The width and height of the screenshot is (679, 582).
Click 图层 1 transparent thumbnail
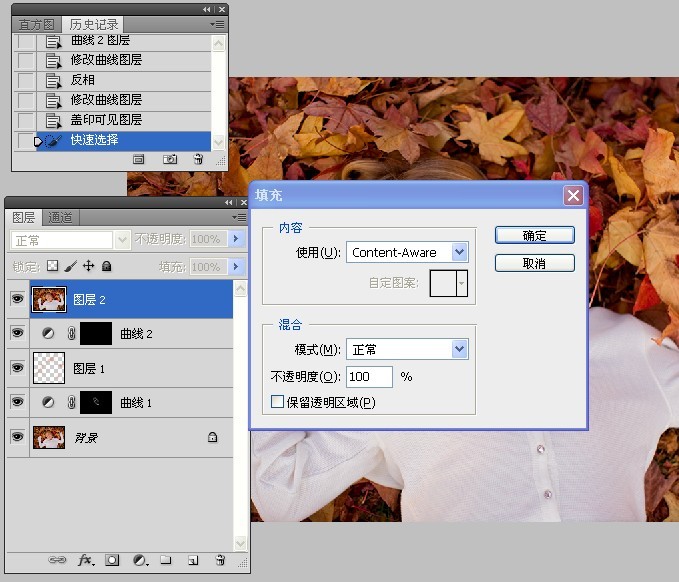(49, 368)
